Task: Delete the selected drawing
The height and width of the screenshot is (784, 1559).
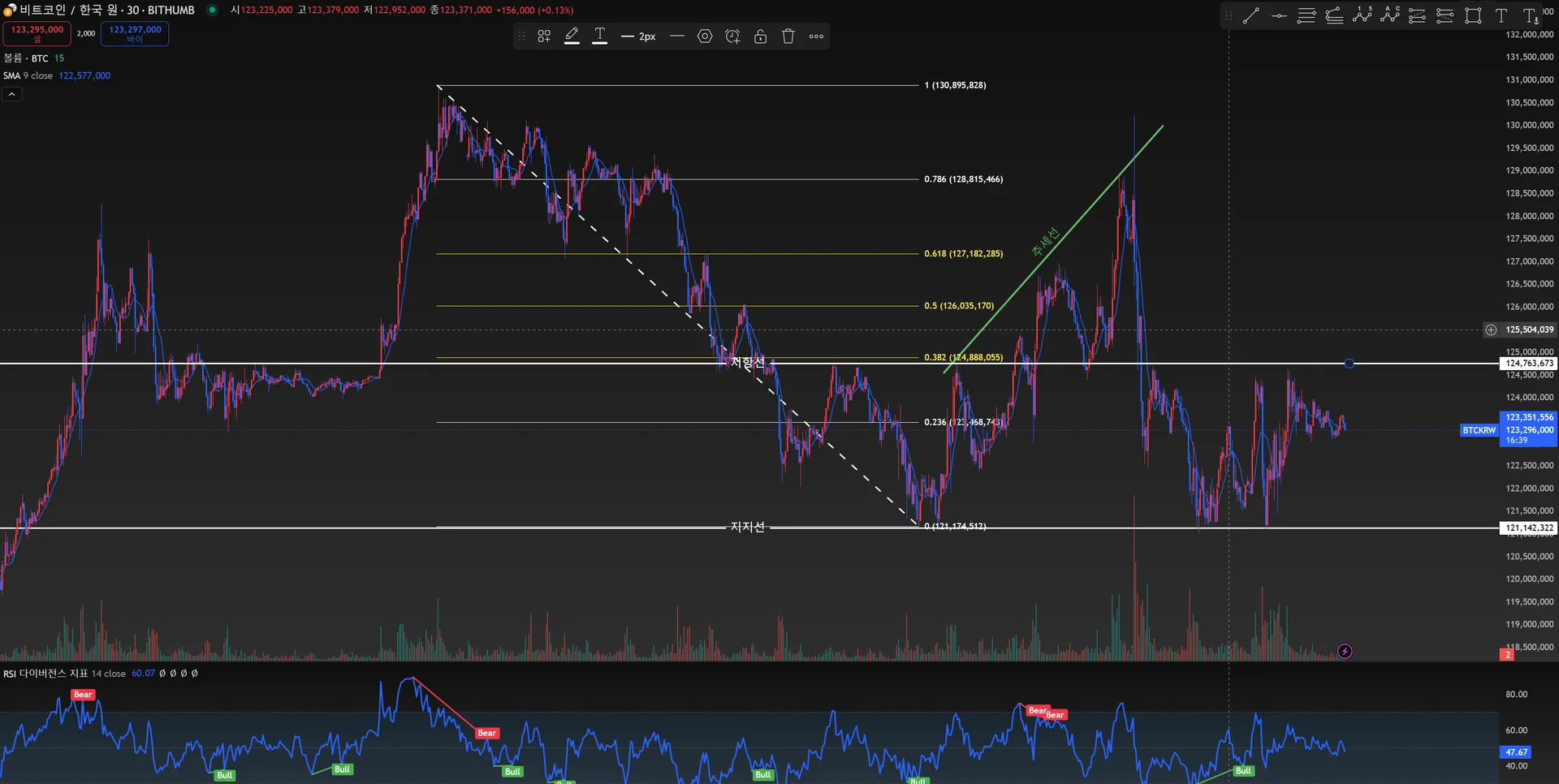Action: 788,37
